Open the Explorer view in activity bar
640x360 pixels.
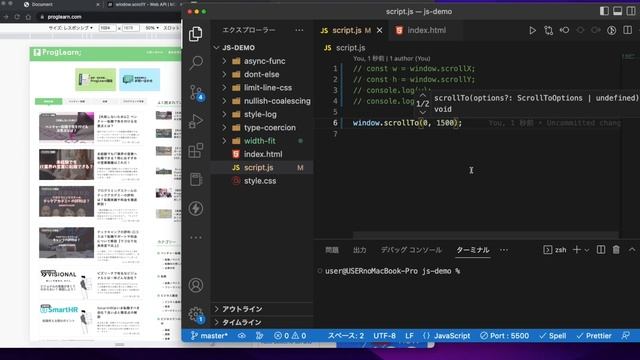click(x=196, y=34)
